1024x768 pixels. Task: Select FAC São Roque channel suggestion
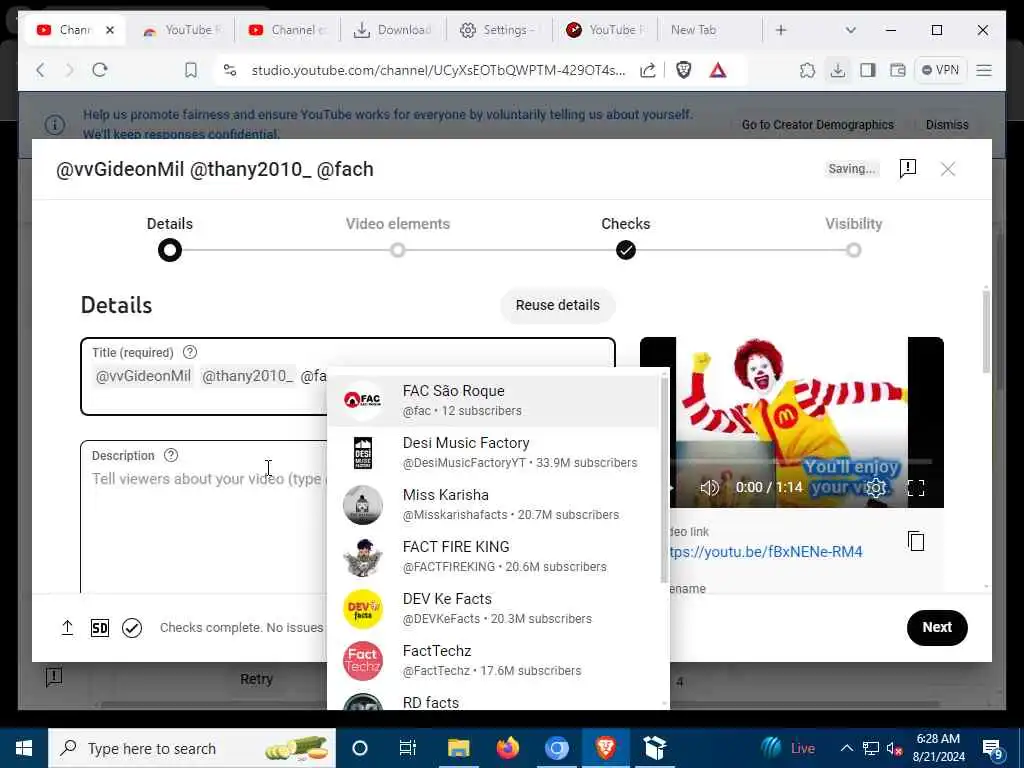494,400
